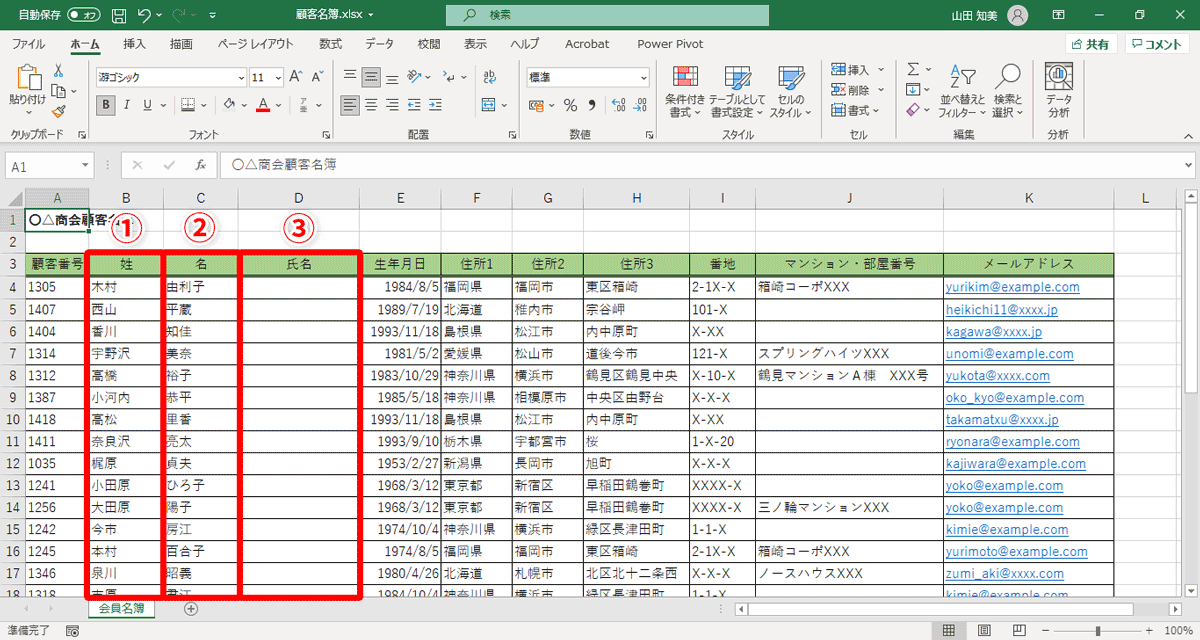Click the Format Painter icon
1200x640 pixels.
pyautogui.click(x=60, y=112)
